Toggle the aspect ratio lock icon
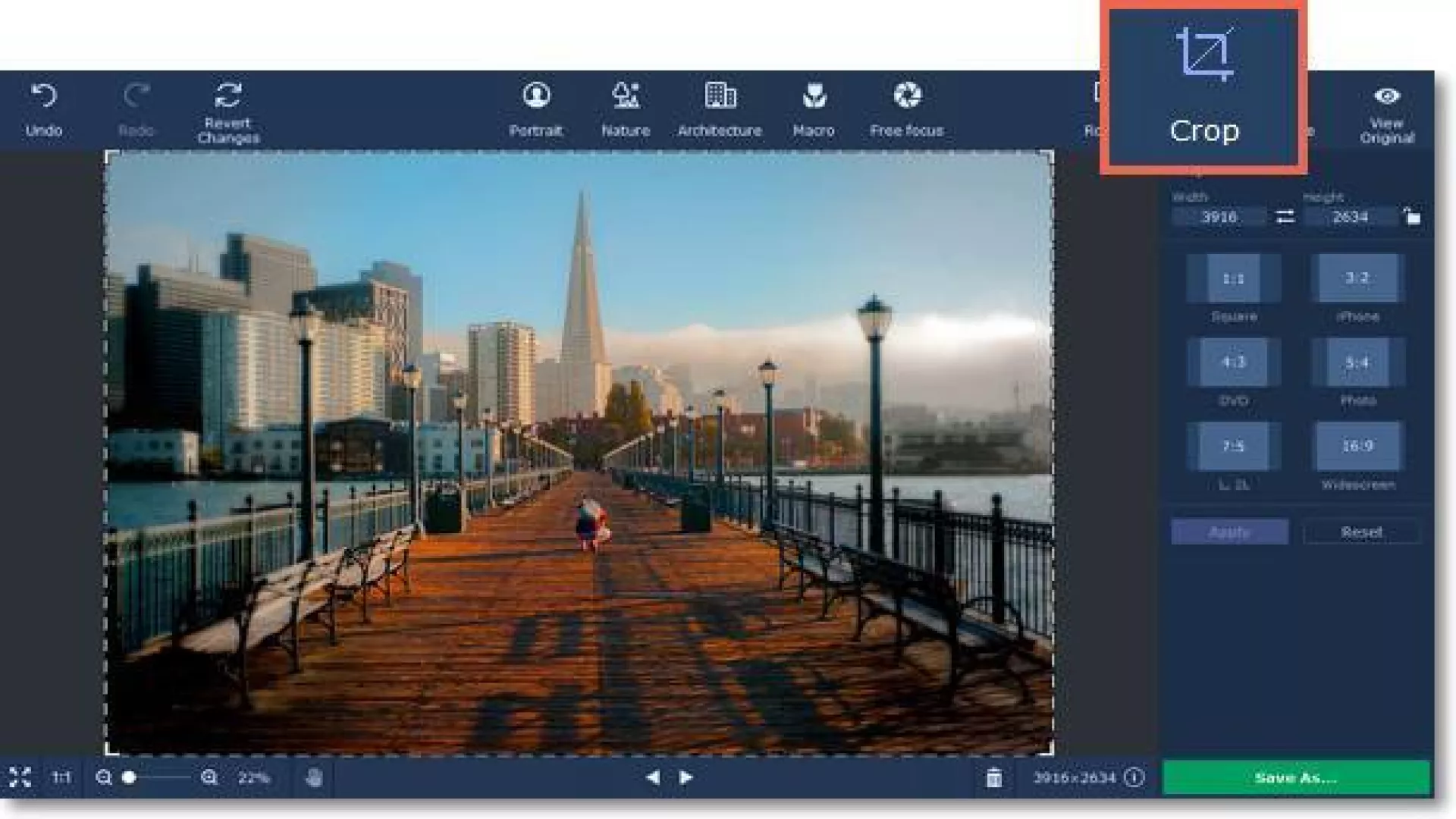Screen dimensions: 1456x819 point(1411,217)
